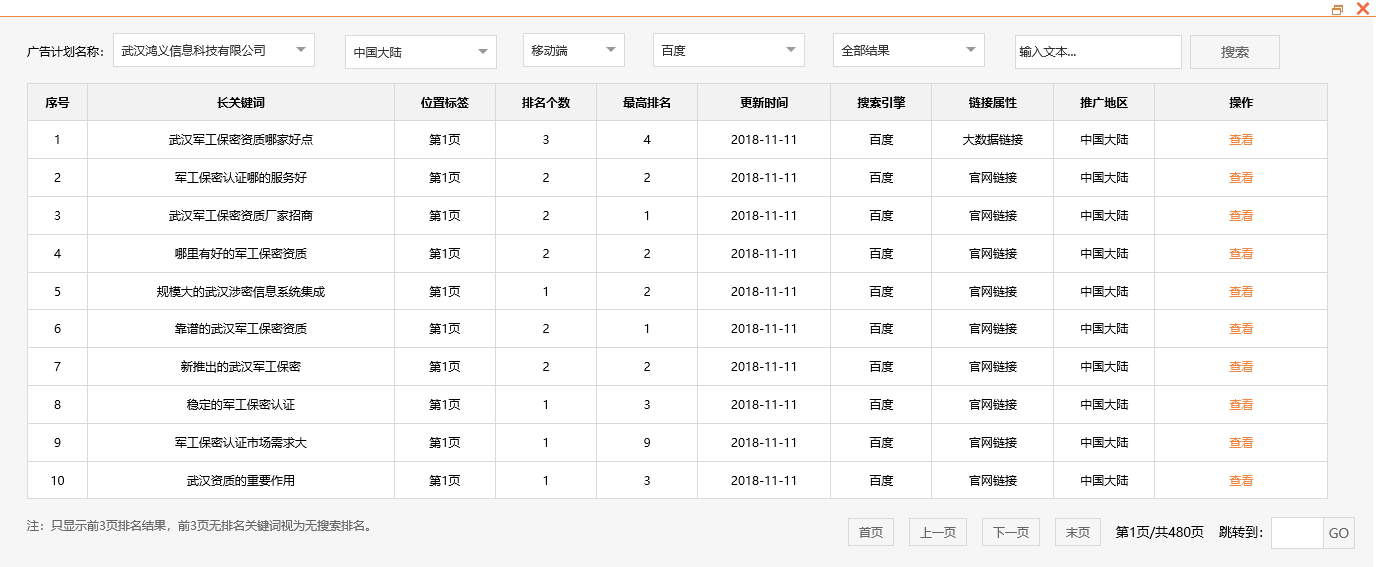Select keyword cell 靠谱的武汉军工保密资质
1376x567 pixels.
pos(241,329)
